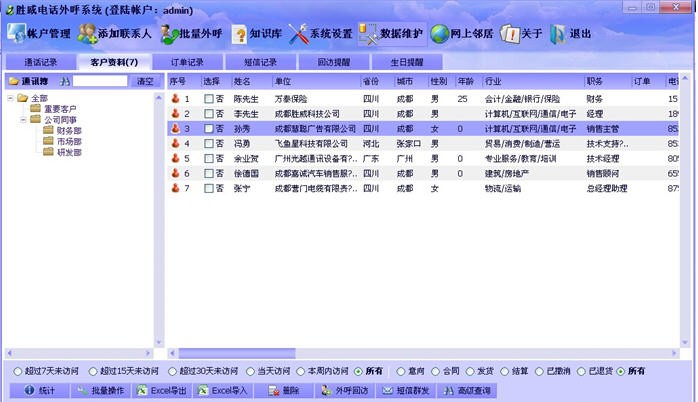
Task: Select 本周内访问 radio button
Action: 301,371
